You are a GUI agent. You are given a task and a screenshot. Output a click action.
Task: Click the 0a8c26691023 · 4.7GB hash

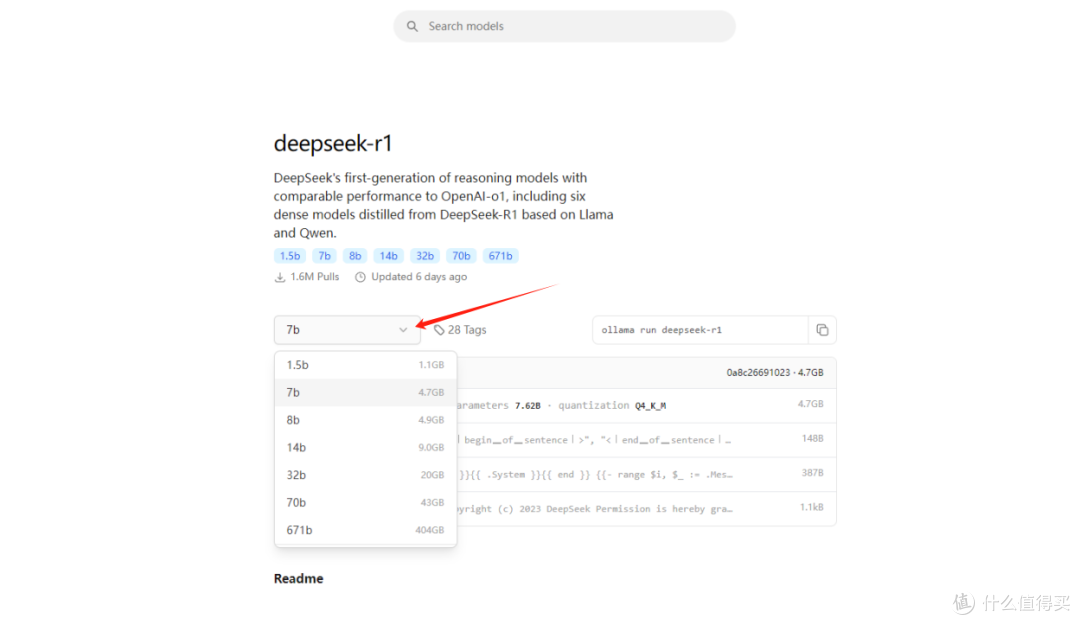pos(775,373)
